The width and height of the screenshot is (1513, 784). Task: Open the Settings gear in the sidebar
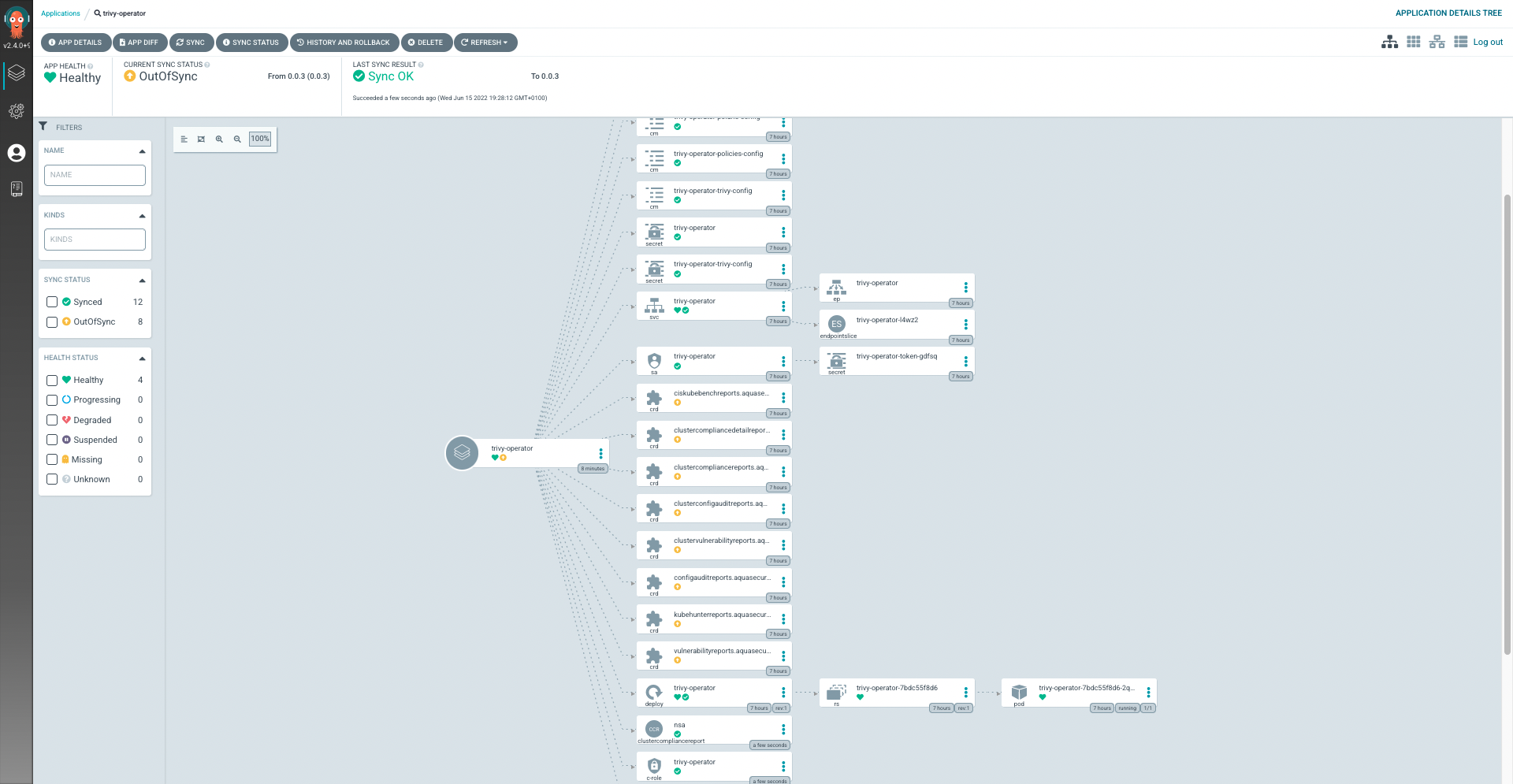pos(16,111)
